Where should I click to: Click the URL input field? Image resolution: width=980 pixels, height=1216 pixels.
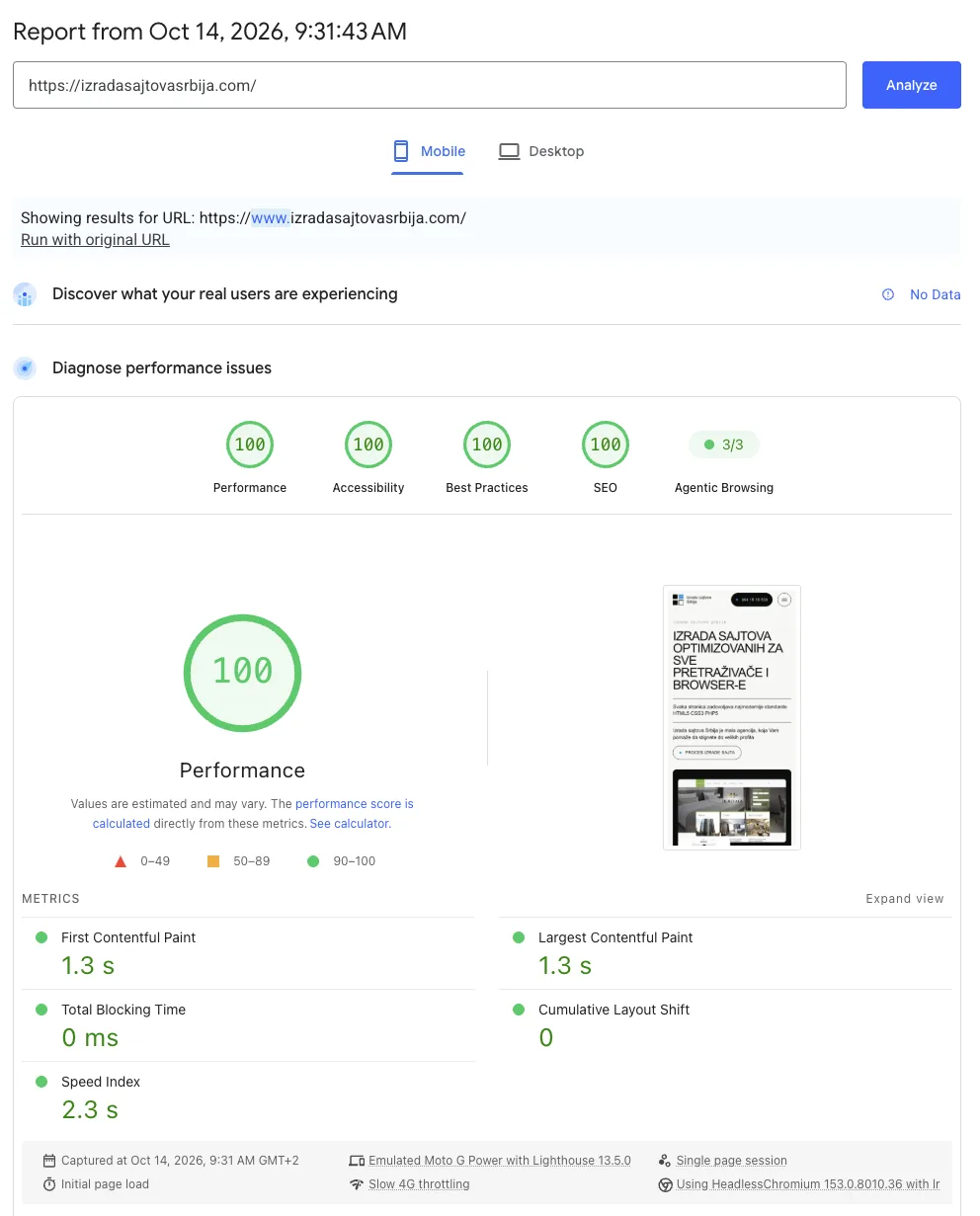430,85
